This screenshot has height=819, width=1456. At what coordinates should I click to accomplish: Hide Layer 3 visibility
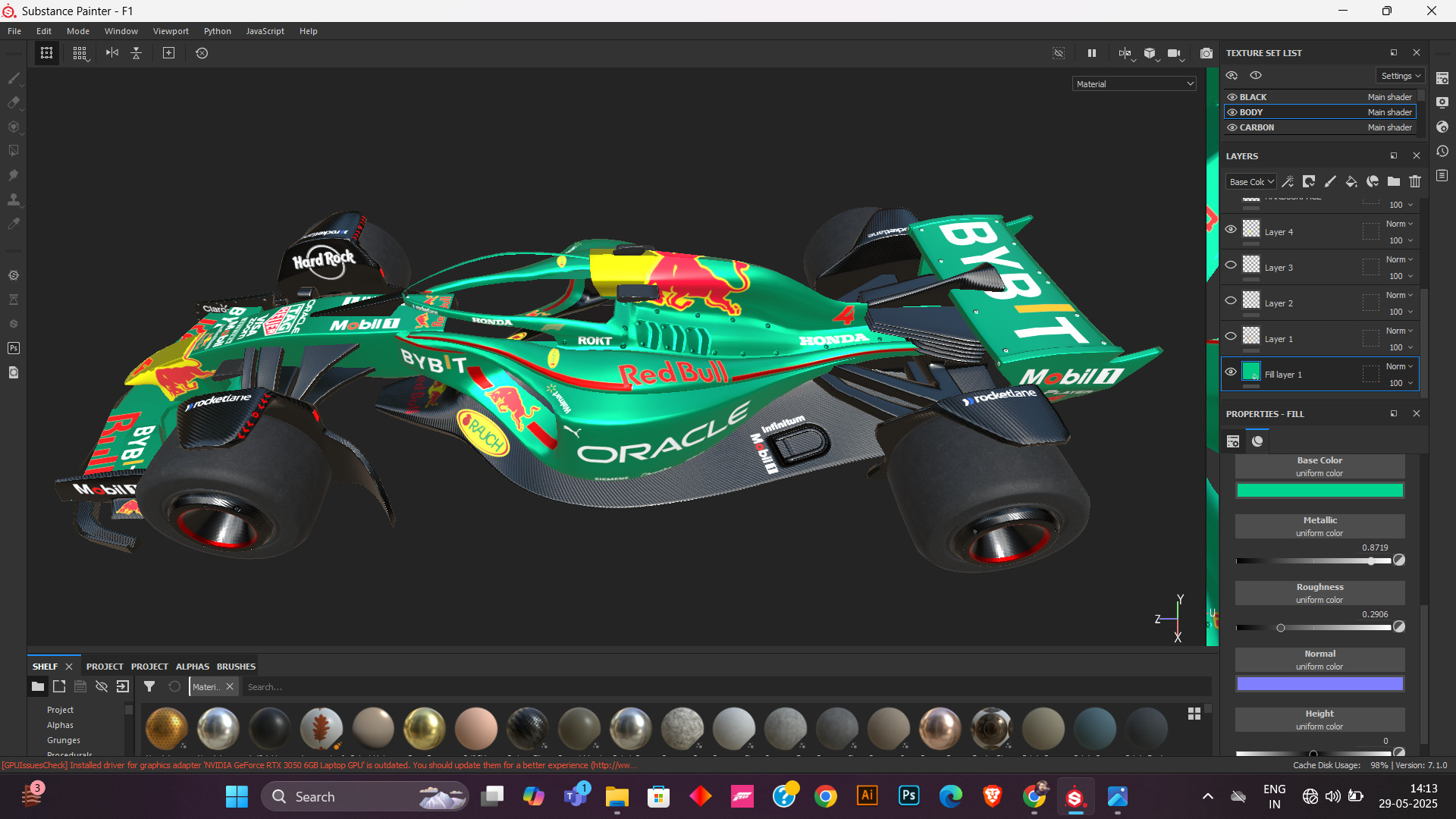click(1231, 265)
